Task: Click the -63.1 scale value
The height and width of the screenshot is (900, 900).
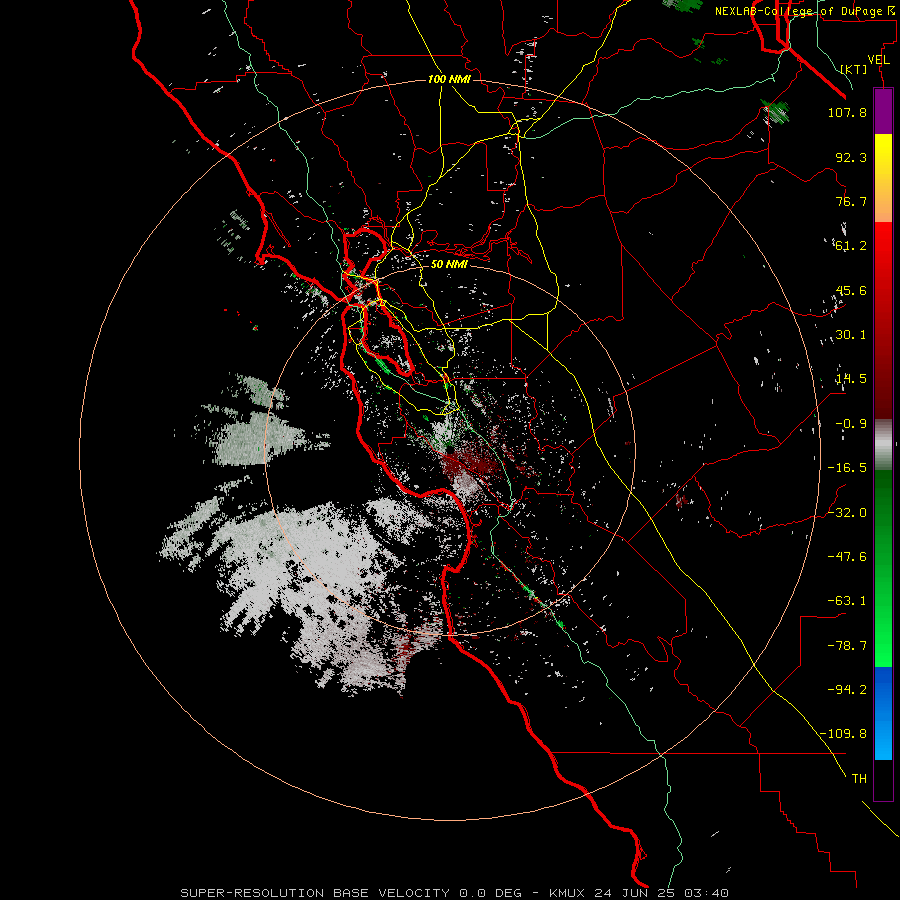Action: tap(847, 601)
